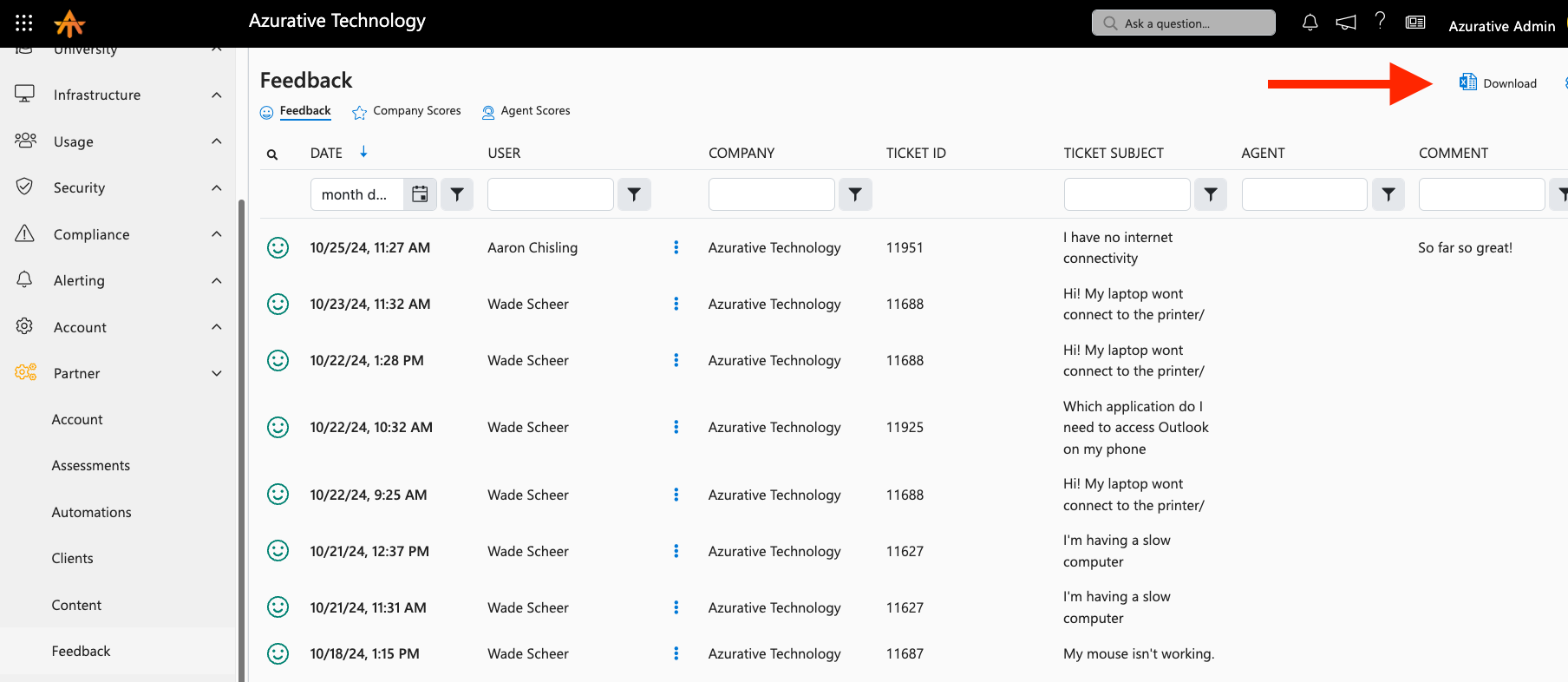
Task: Click the AGENT column filter funnel
Action: coord(1388,194)
